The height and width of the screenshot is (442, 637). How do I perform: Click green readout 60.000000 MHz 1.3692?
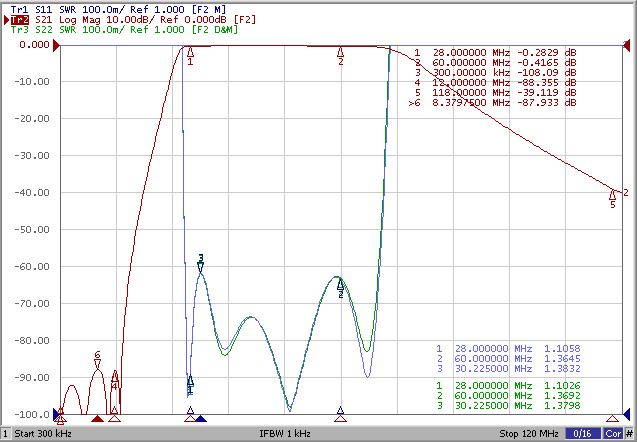tap(508, 396)
